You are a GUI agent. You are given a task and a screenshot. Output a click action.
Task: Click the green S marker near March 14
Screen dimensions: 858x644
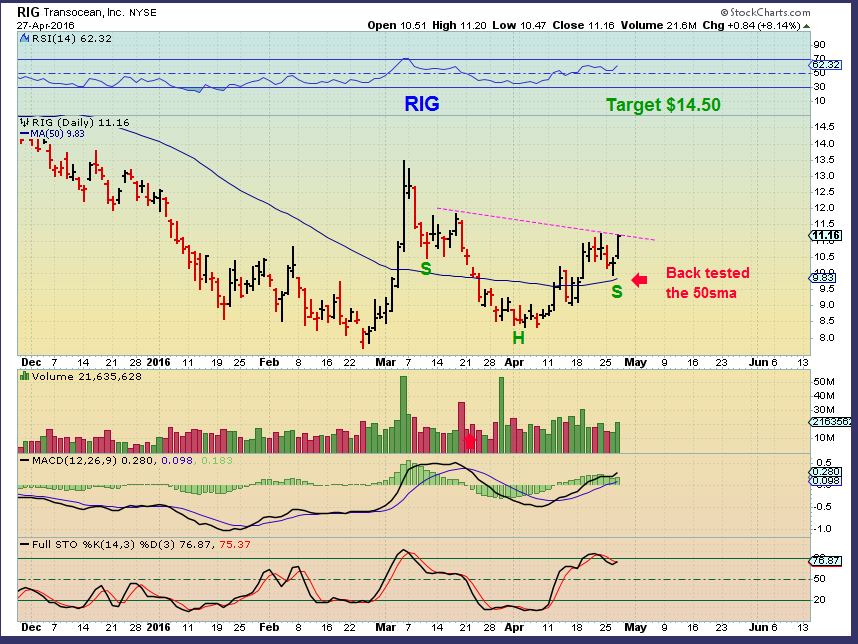[x=426, y=269]
